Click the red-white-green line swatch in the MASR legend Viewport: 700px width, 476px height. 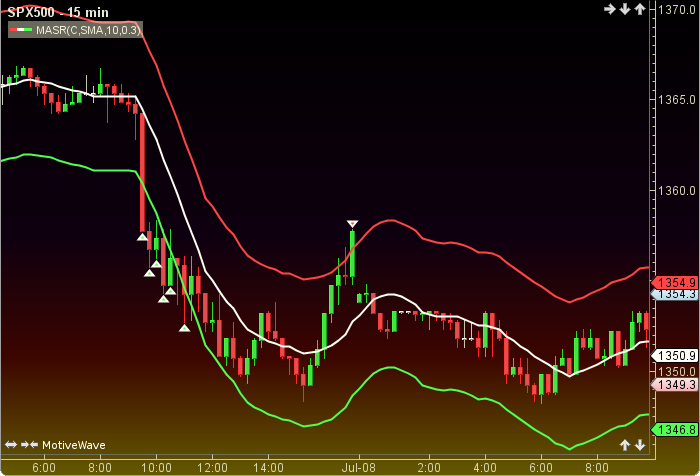[x=21, y=30]
